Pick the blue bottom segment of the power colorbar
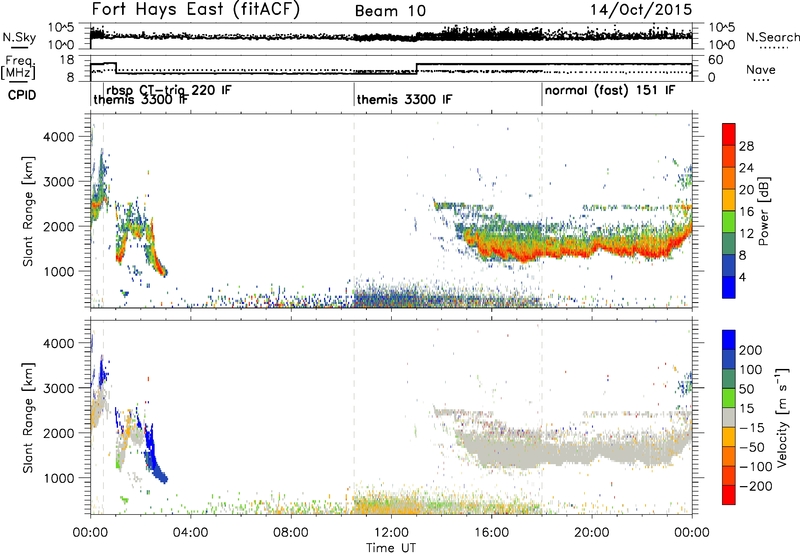This screenshot has width=800, height=554. [729, 287]
